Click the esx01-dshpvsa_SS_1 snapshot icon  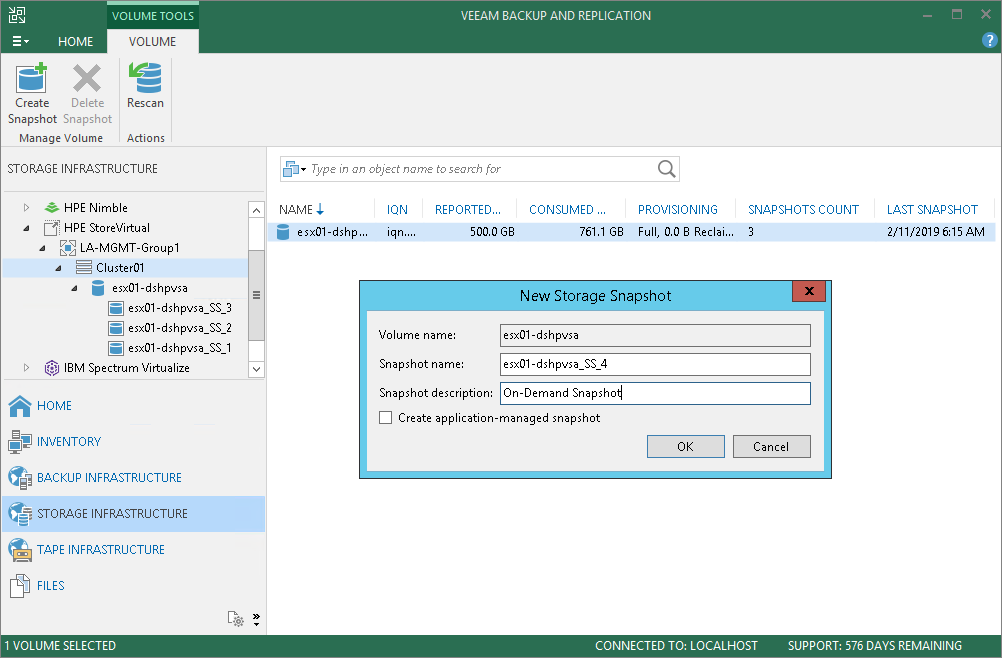coord(116,348)
